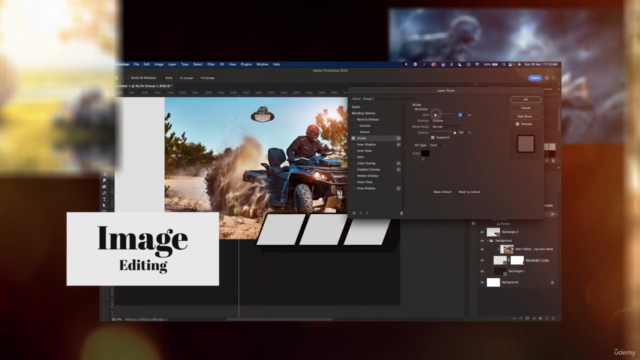This screenshot has height=360, width=640.
Task: Click the lock icon on Background layer
Action: tap(552, 282)
